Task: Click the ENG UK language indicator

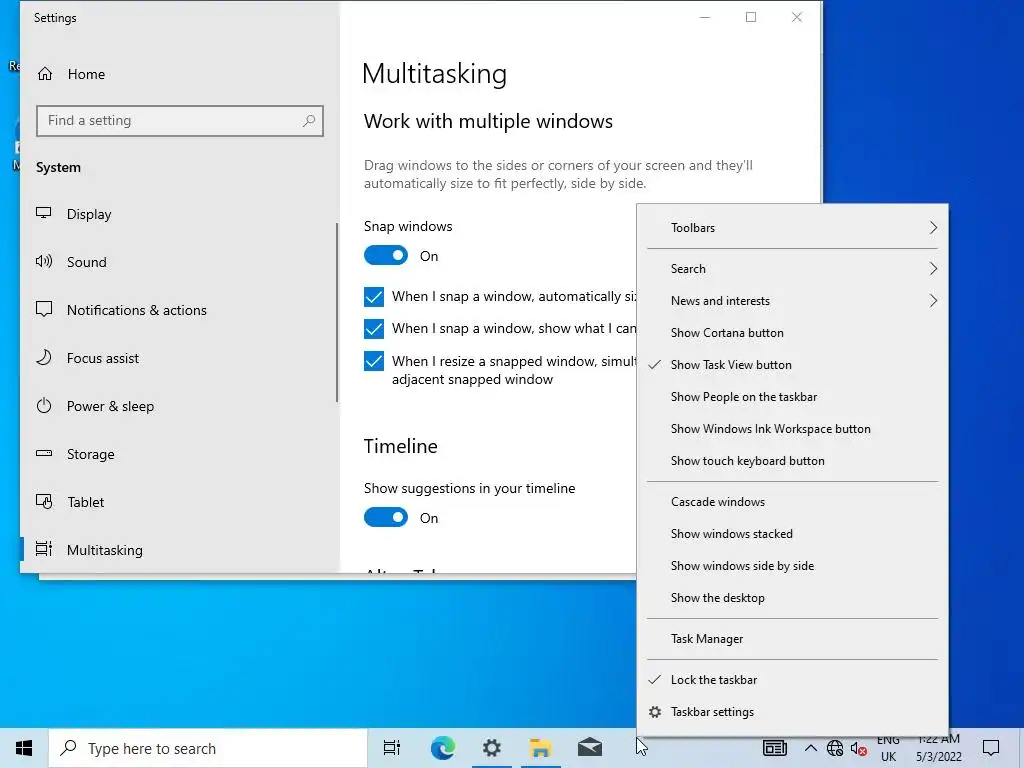Action: click(888, 748)
